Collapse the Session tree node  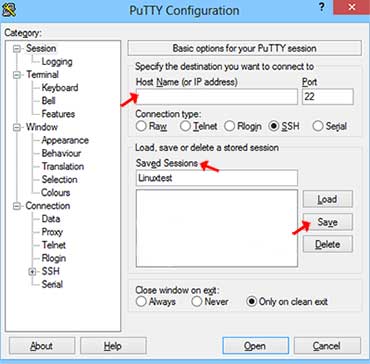[17, 49]
